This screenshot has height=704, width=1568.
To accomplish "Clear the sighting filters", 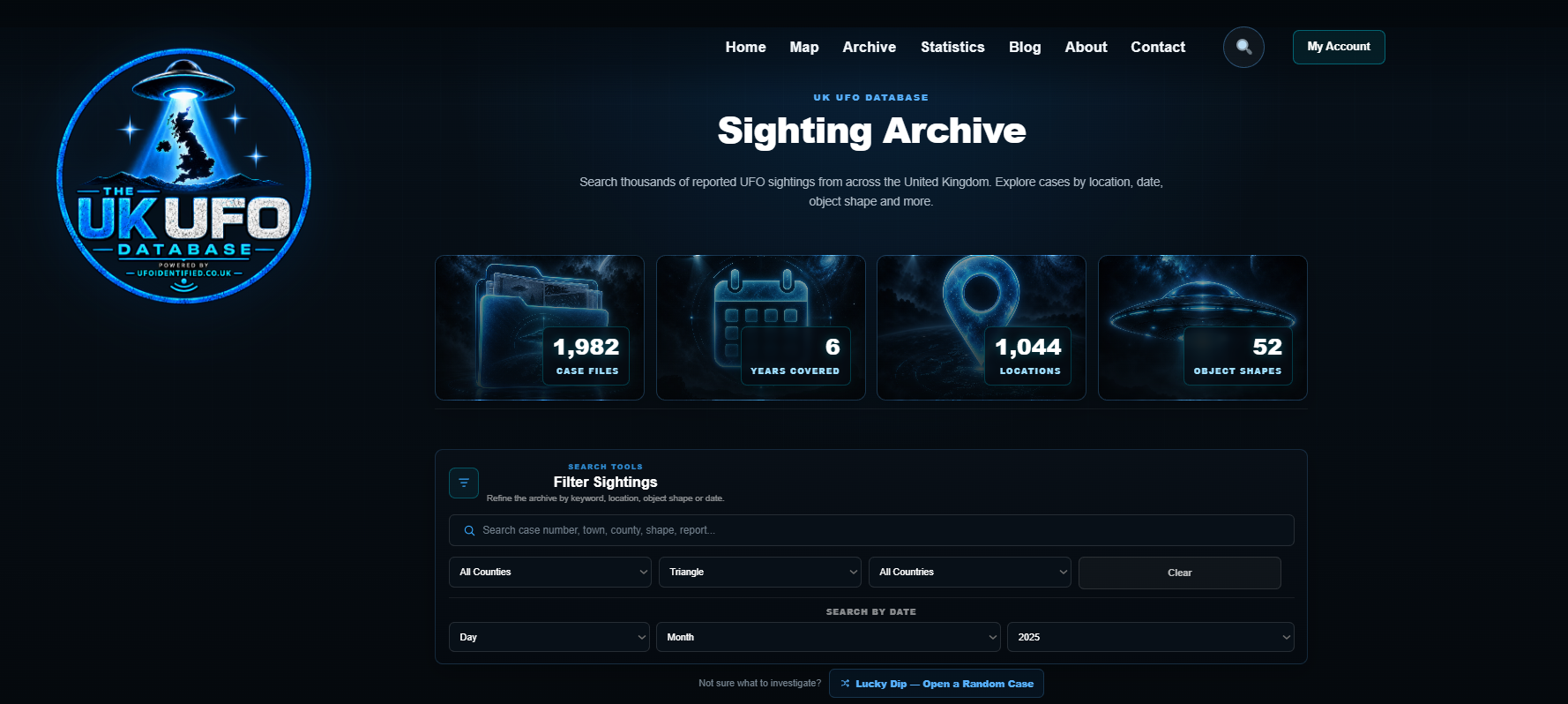I will [x=1179, y=573].
